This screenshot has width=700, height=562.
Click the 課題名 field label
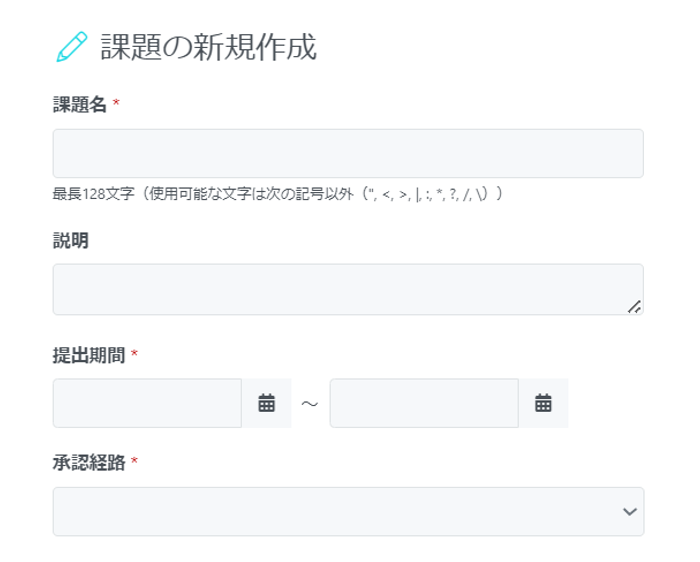pos(79,105)
